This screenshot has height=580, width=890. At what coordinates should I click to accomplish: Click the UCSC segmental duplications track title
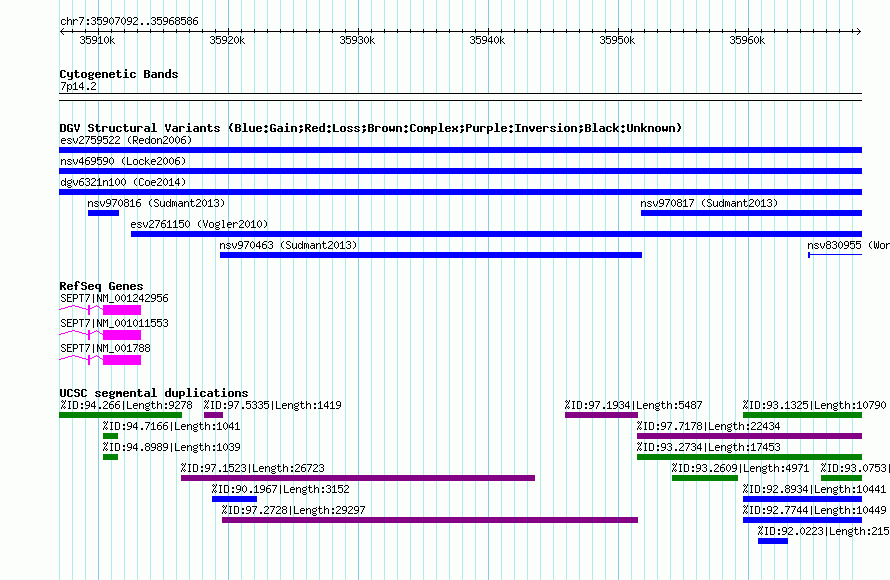154,393
